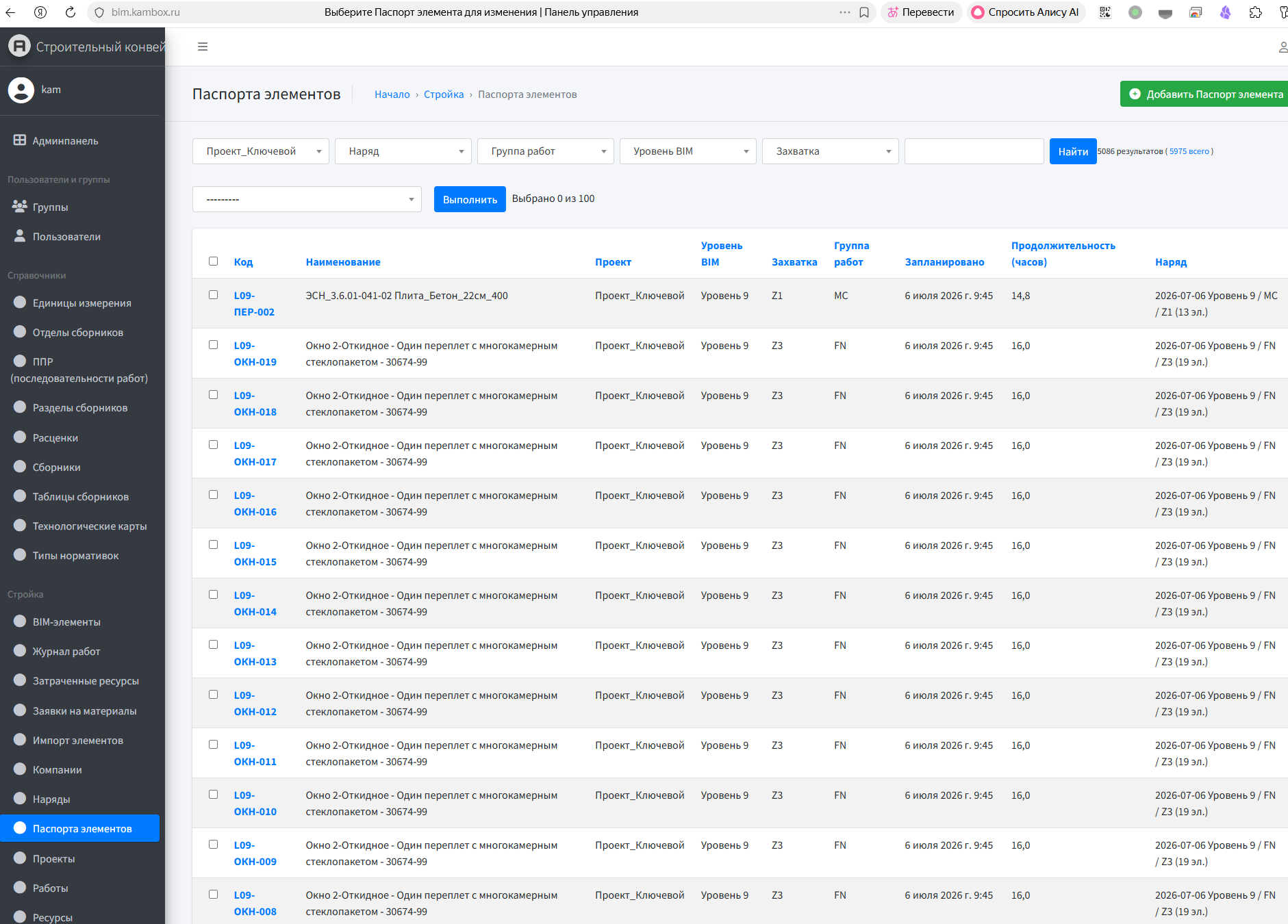This screenshot has width=1288, height=924.
Task: Click the circle icon beside Сборники
Action: click(20, 466)
